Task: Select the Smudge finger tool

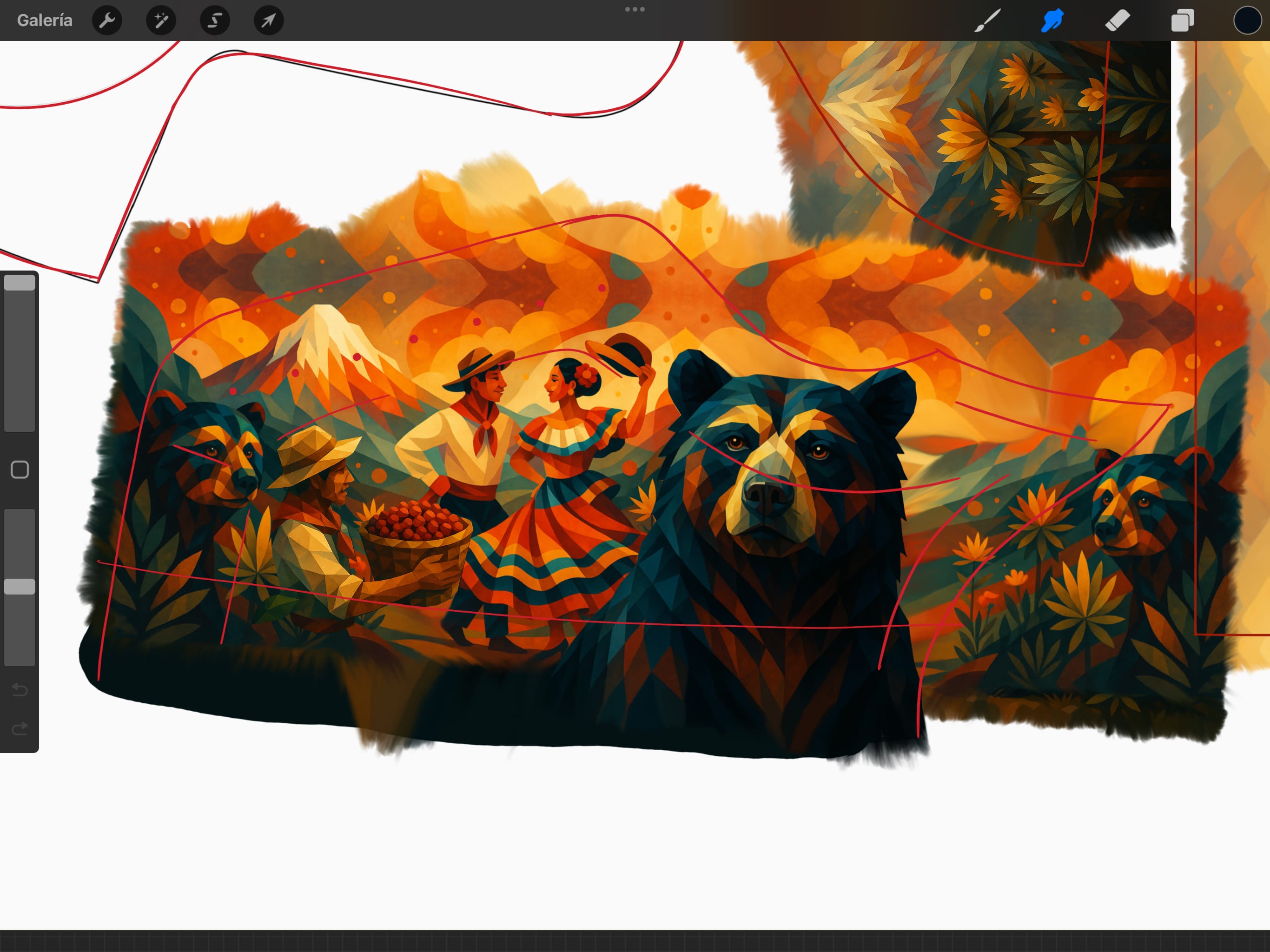Action: click(x=1052, y=20)
